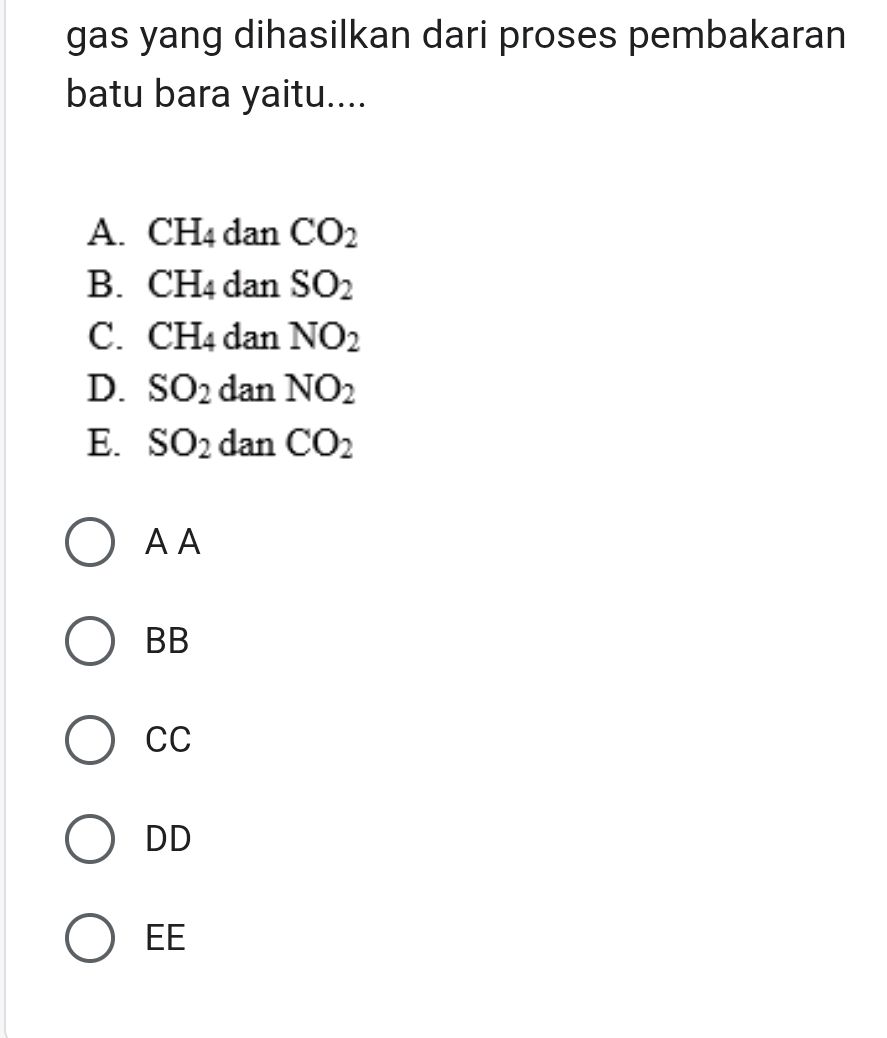Select the circle next to DD option
Screen dimensions: 887x1038
[x=89, y=839]
